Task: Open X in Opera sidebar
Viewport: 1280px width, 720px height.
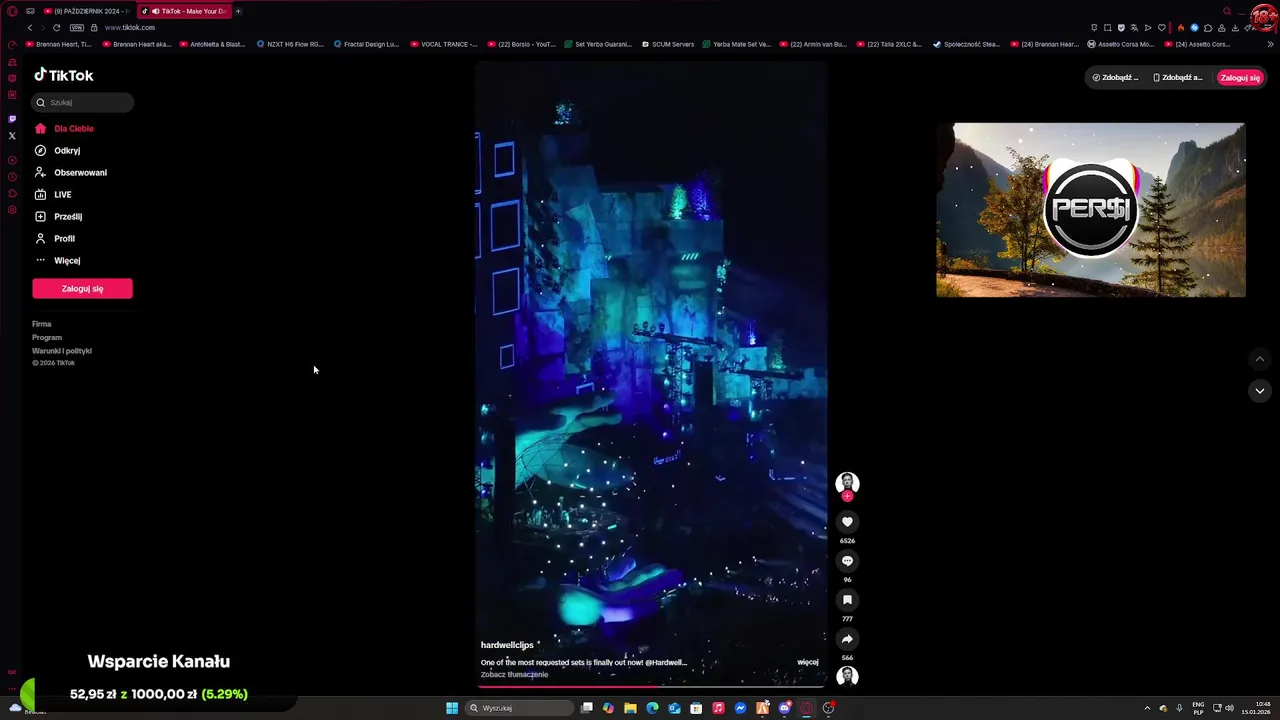Action: tap(12, 136)
